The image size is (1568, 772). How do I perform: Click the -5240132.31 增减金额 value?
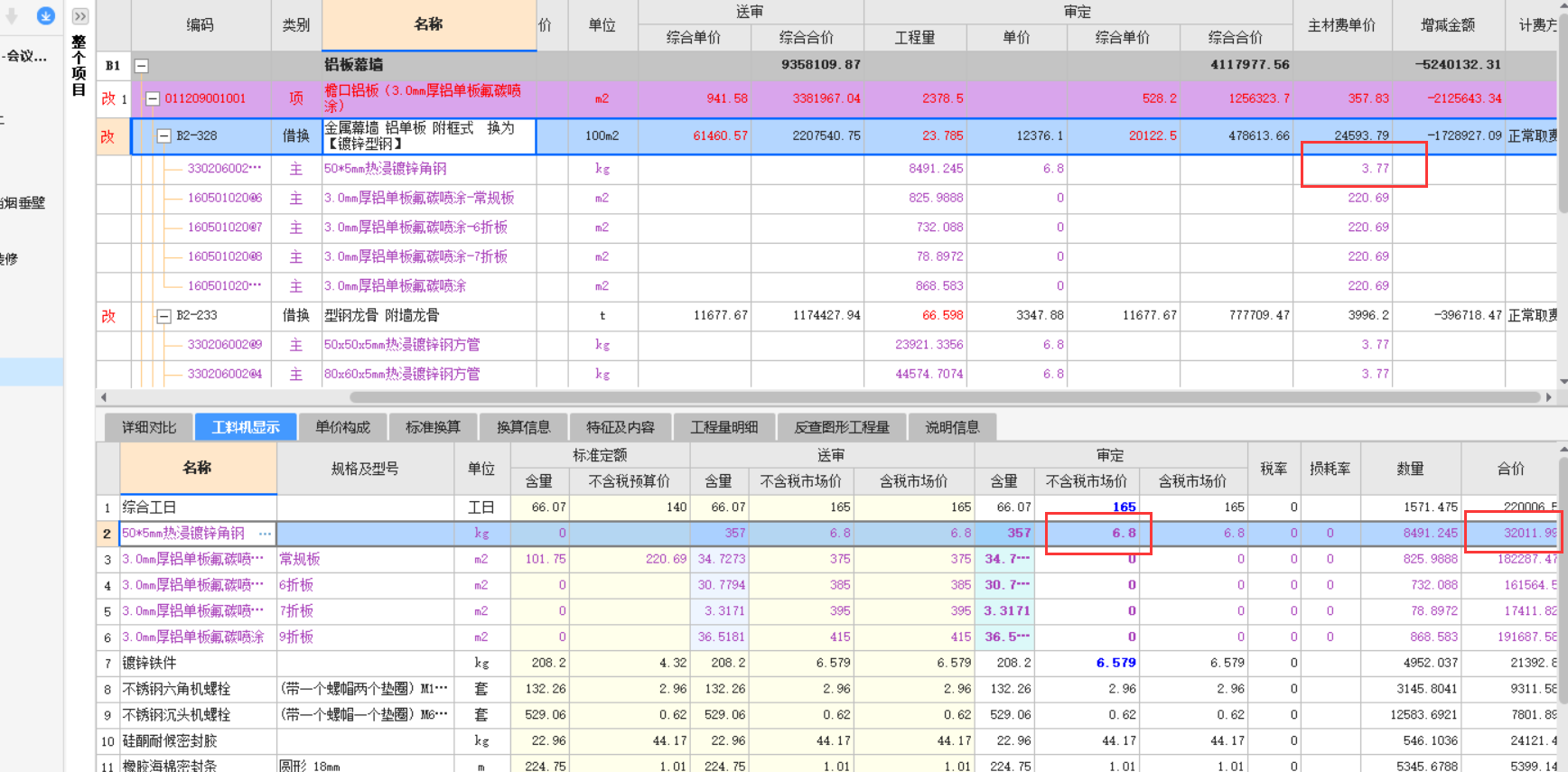1459,65
